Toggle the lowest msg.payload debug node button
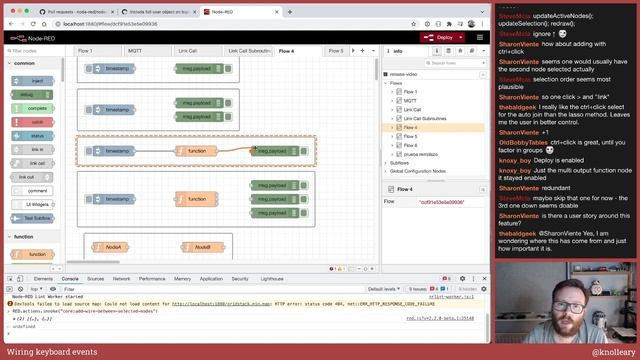Viewport: 640px width, 360px height. [304, 213]
